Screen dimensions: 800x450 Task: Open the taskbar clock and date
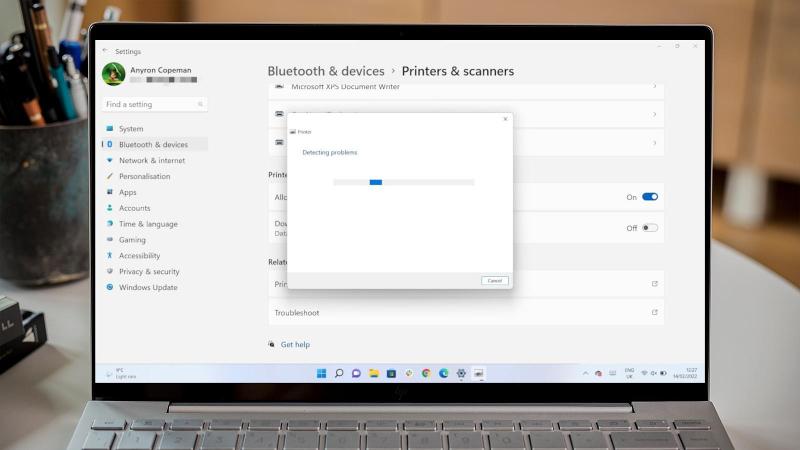tap(685, 373)
